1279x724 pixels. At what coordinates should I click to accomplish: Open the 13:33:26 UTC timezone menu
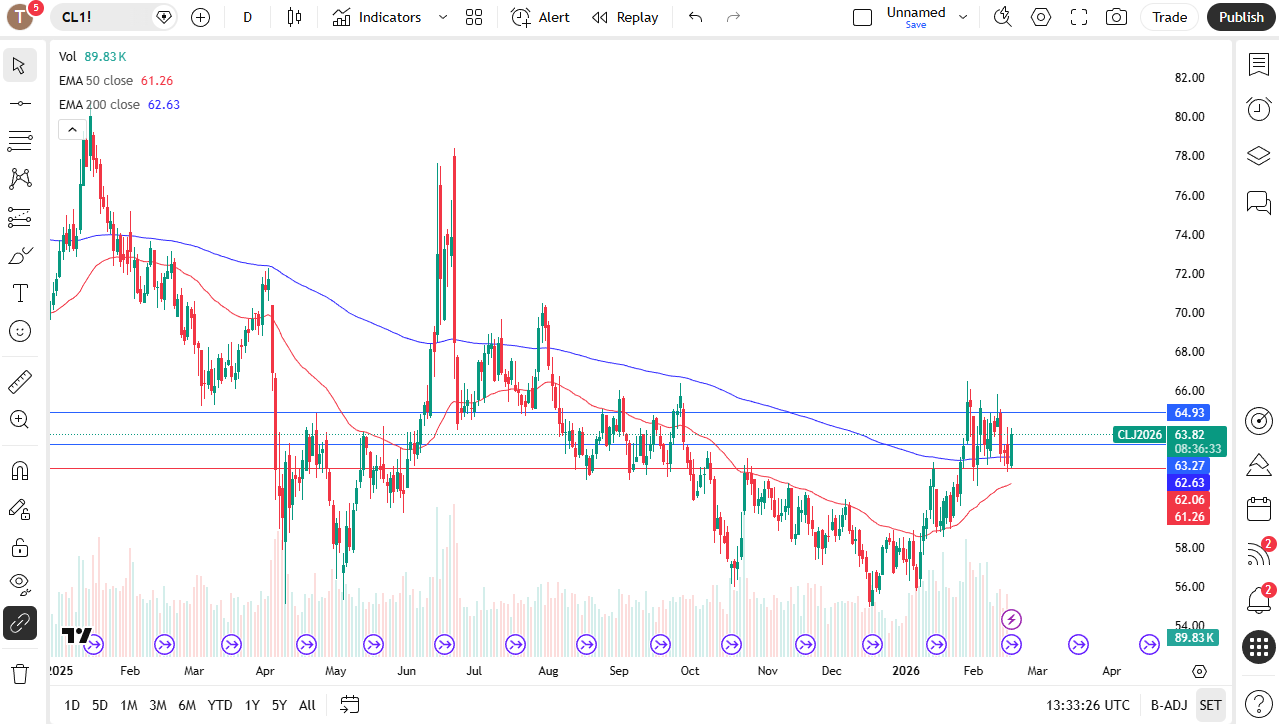tap(1089, 705)
